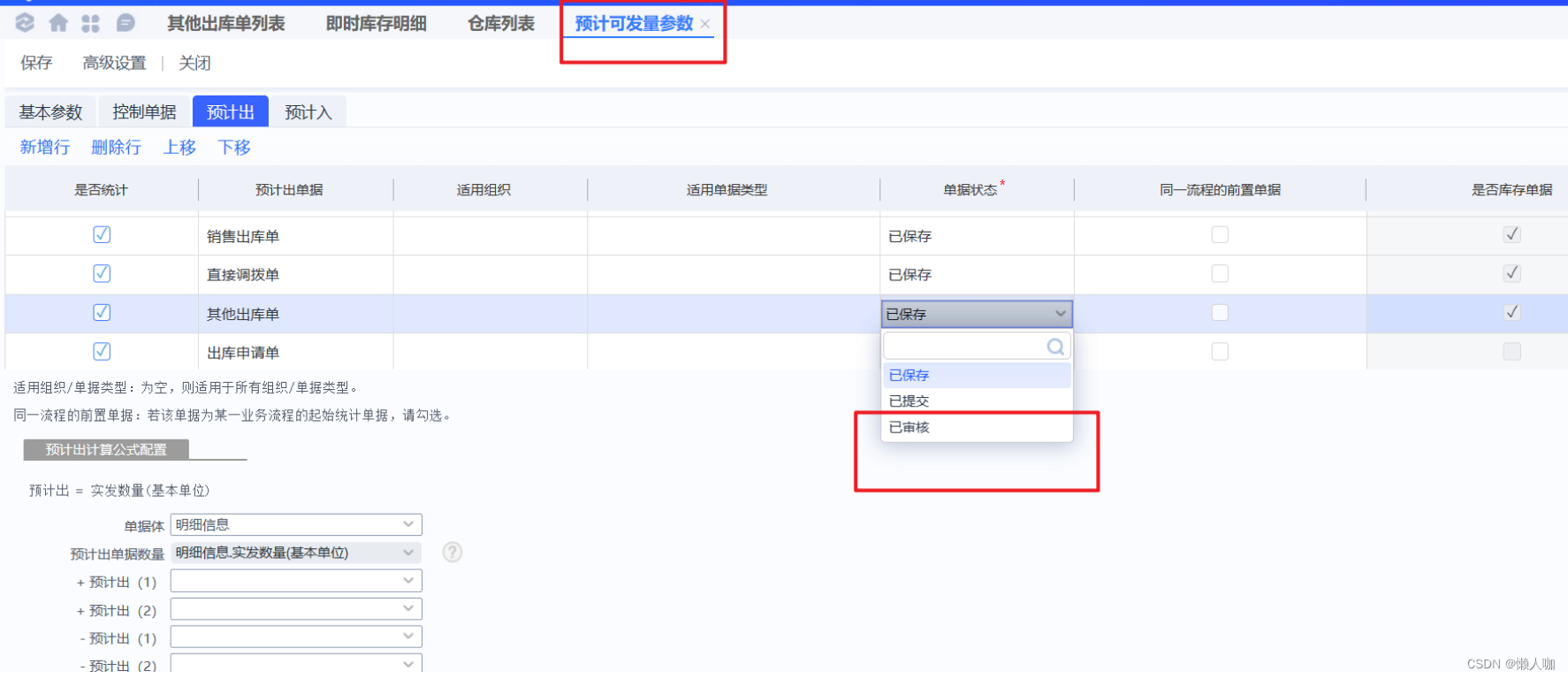Click the 适用组织 column header

pyautogui.click(x=491, y=190)
